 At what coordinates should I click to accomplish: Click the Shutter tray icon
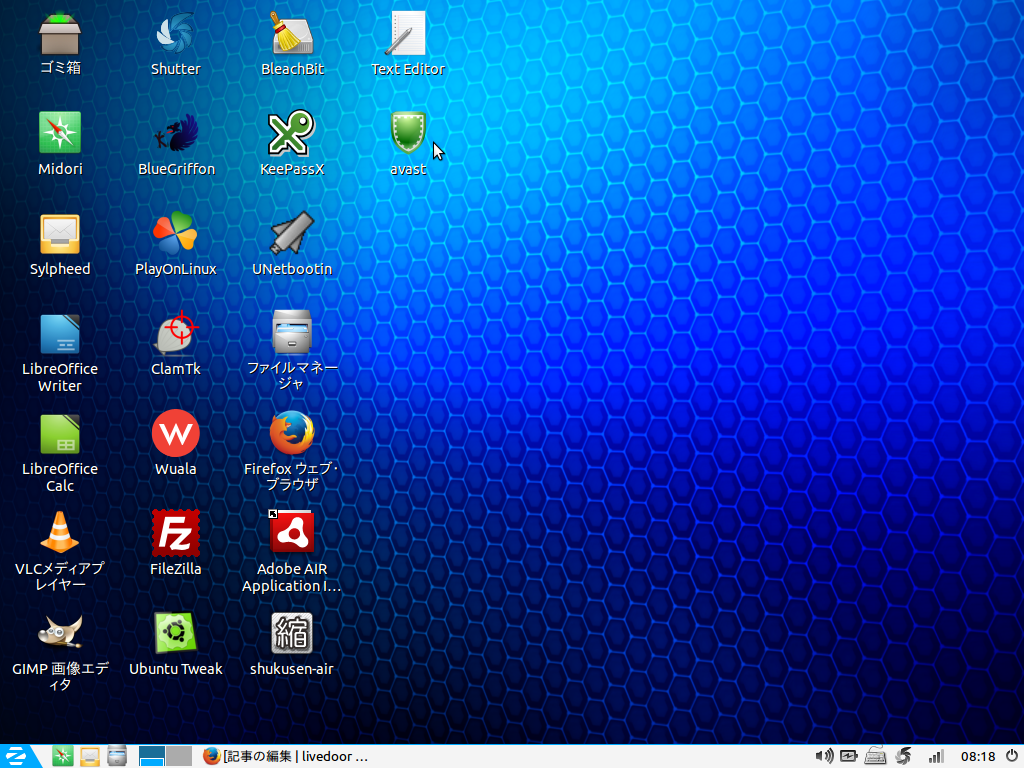click(903, 756)
